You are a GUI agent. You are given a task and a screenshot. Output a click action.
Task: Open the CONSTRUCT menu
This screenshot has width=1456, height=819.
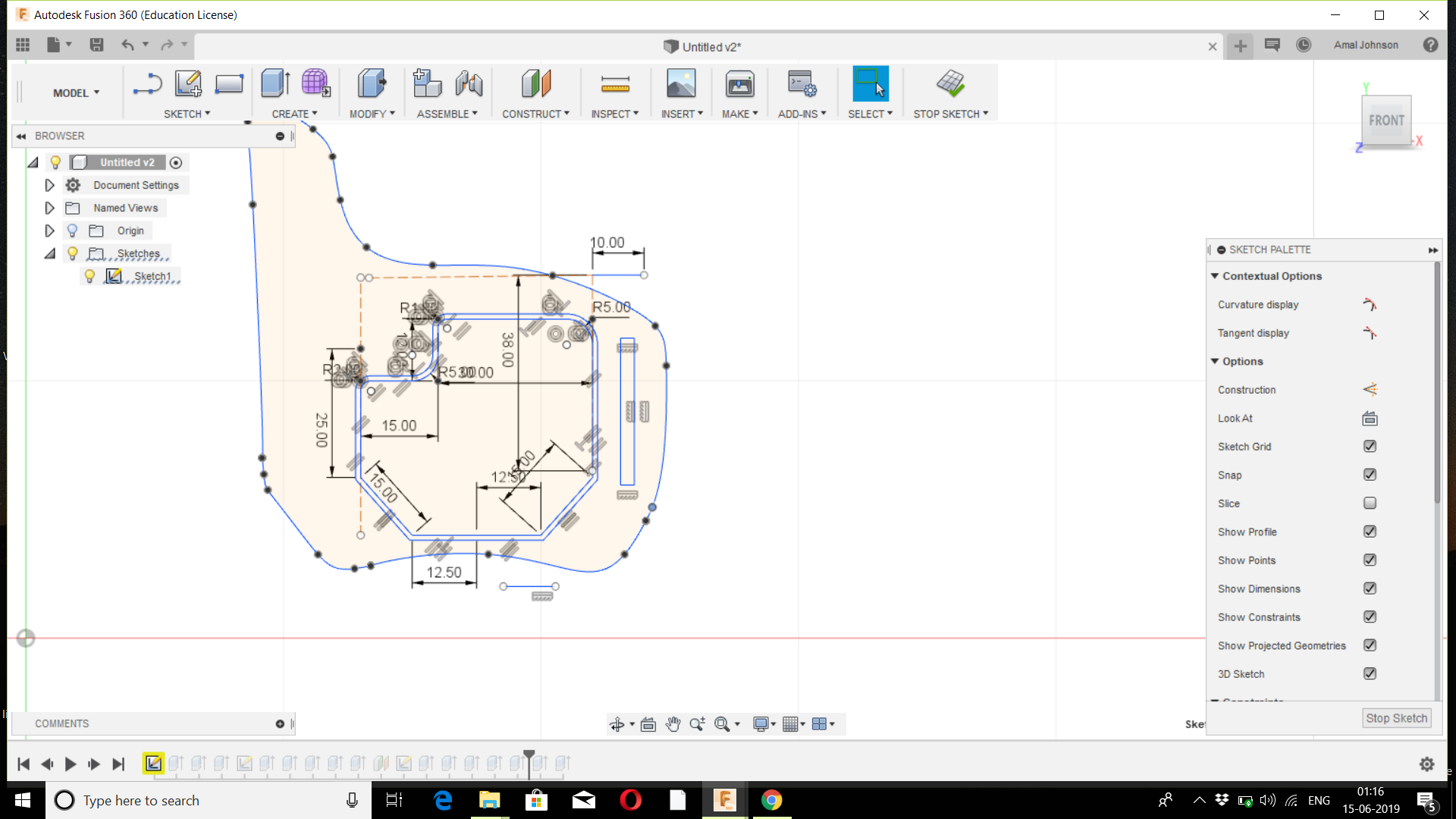click(x=535, y=114)
